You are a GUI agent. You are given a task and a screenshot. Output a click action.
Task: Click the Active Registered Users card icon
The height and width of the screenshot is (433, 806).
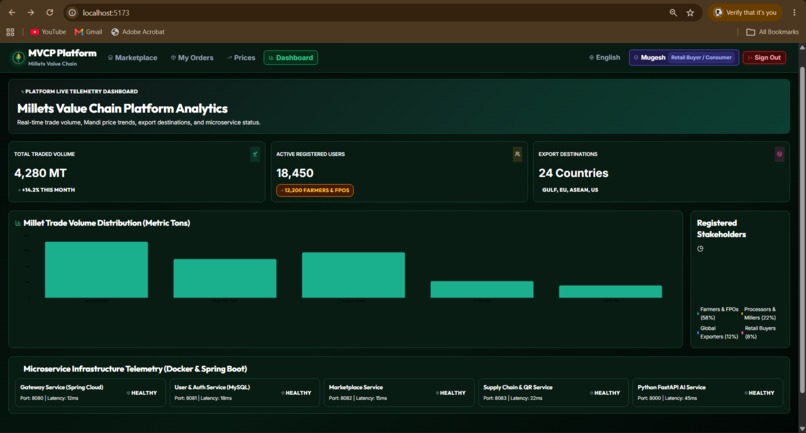pos(517,154)
